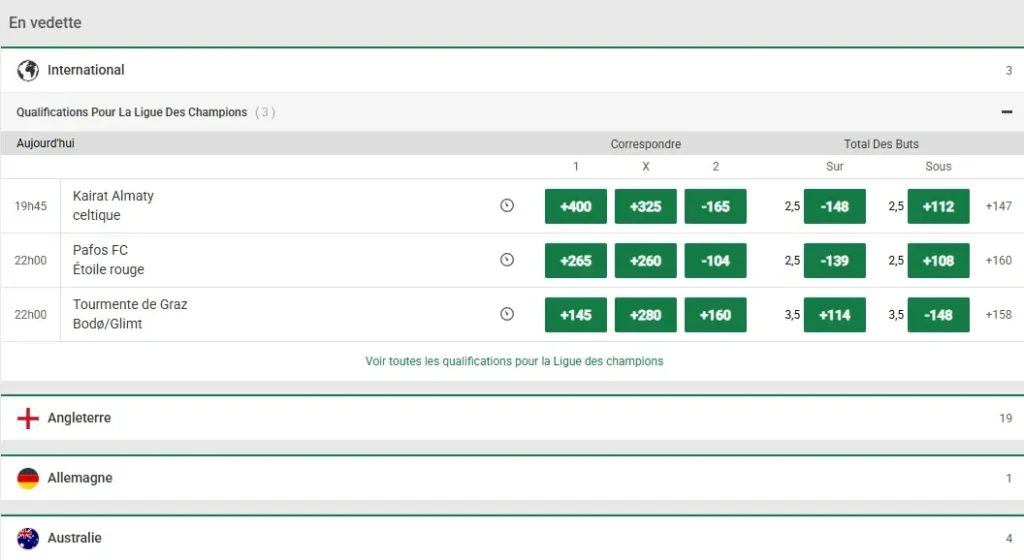Select -104 odds for Étoile rouge win
This screenshot has height=560, width=1024.
click(715, 260)
